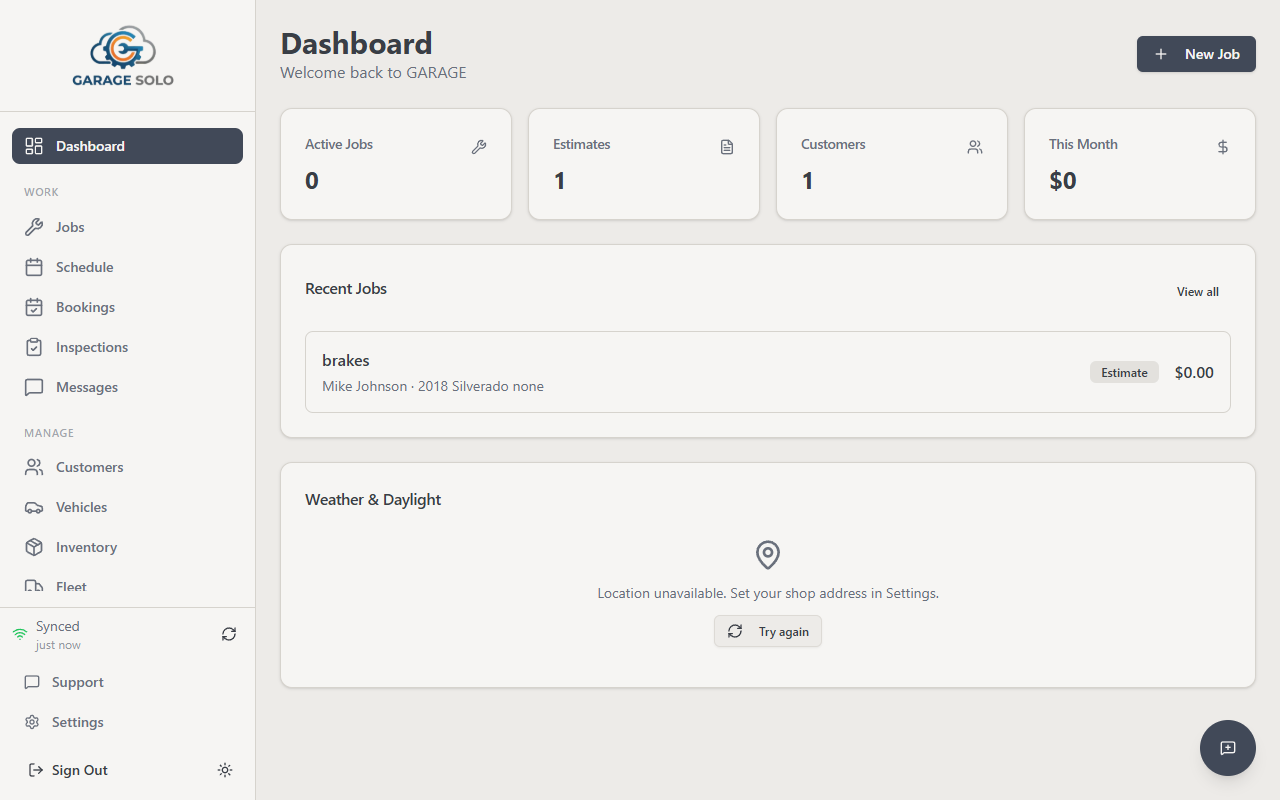This screenshot has width=1280, height=800.
Task: Click the wrench icon beside Jobs
Action: pyautogui.click(x=34, y=227)
